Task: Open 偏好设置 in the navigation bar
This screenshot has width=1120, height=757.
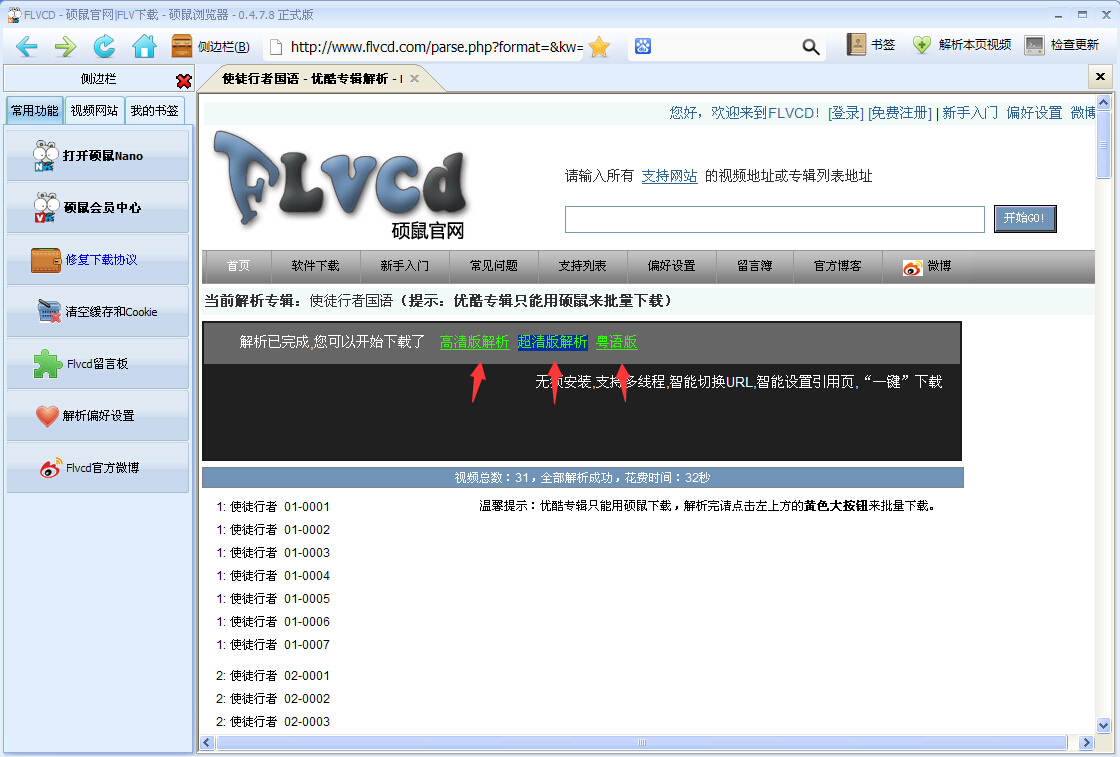Action: click(x=671, y=266)
